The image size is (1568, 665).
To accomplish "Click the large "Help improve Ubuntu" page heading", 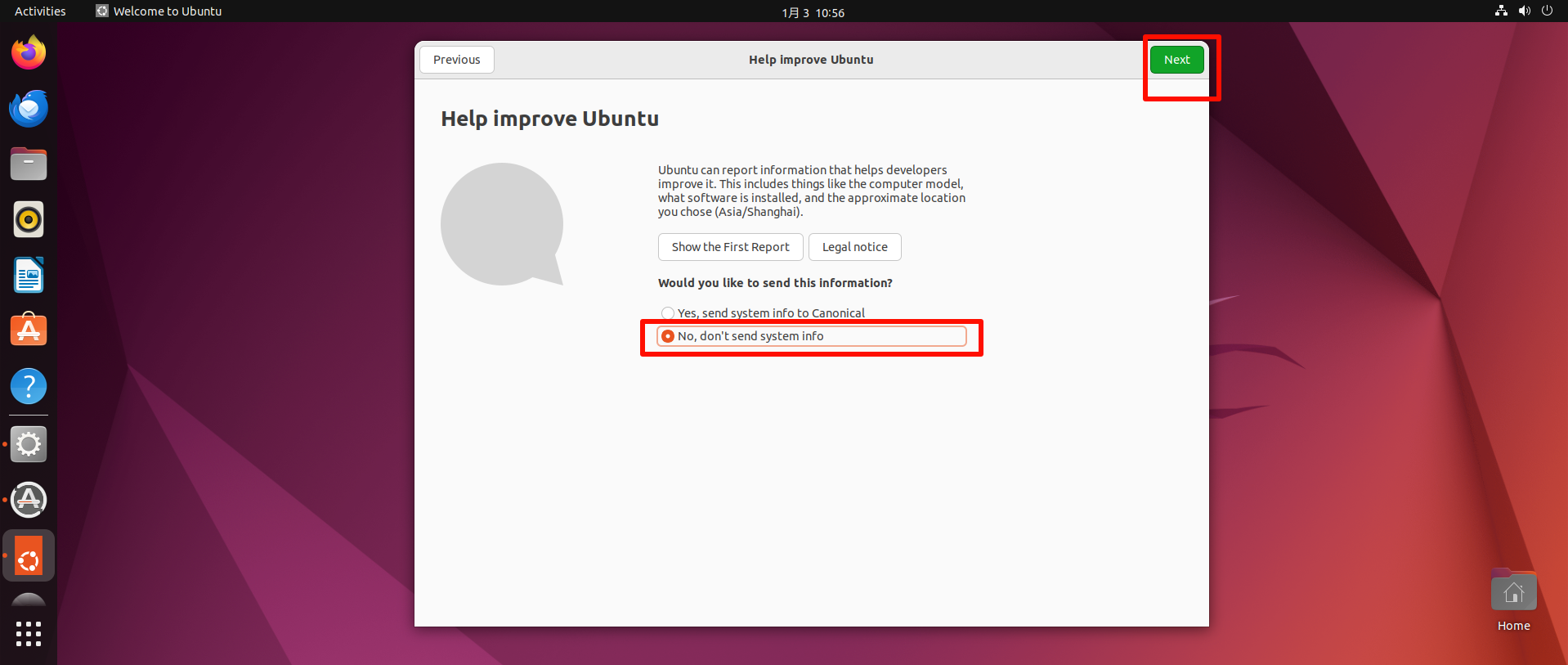I will click(x=550, y=119).
